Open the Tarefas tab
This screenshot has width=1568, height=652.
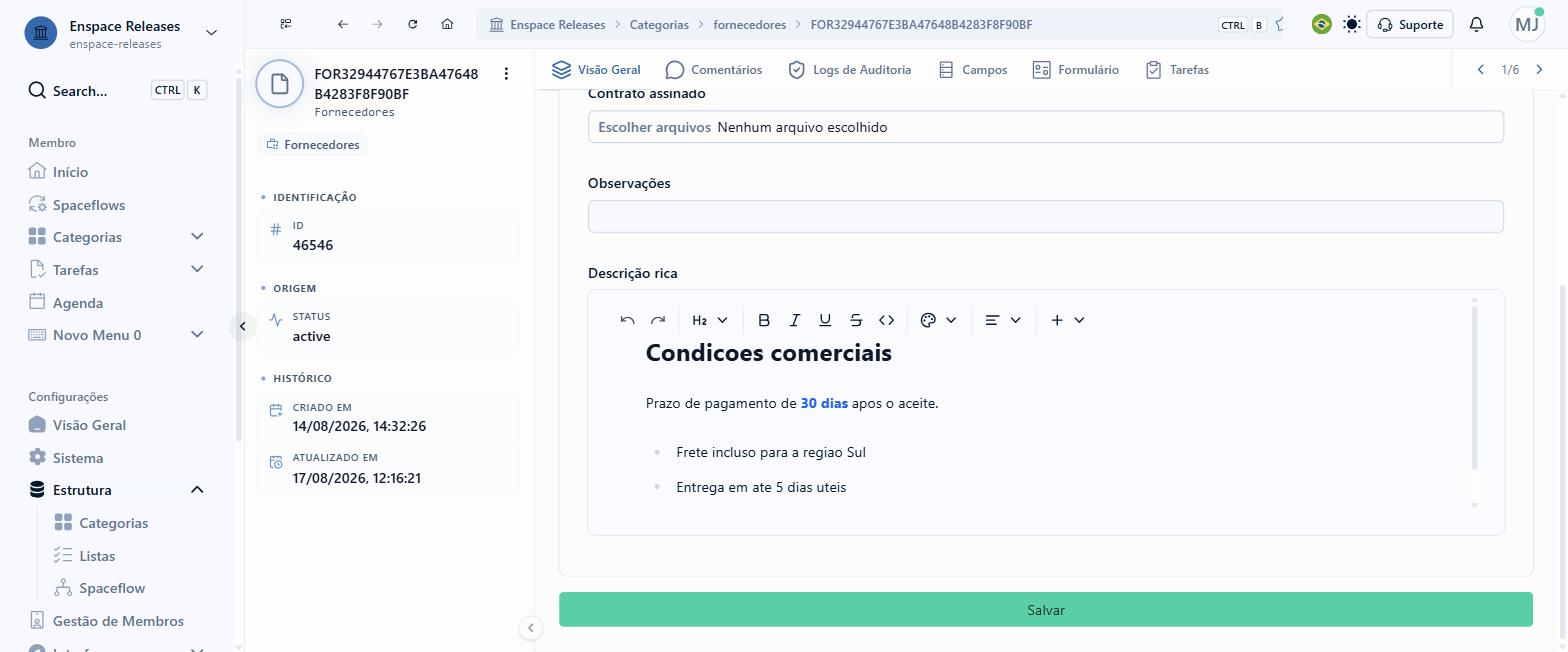click(x=1177, y=70)
